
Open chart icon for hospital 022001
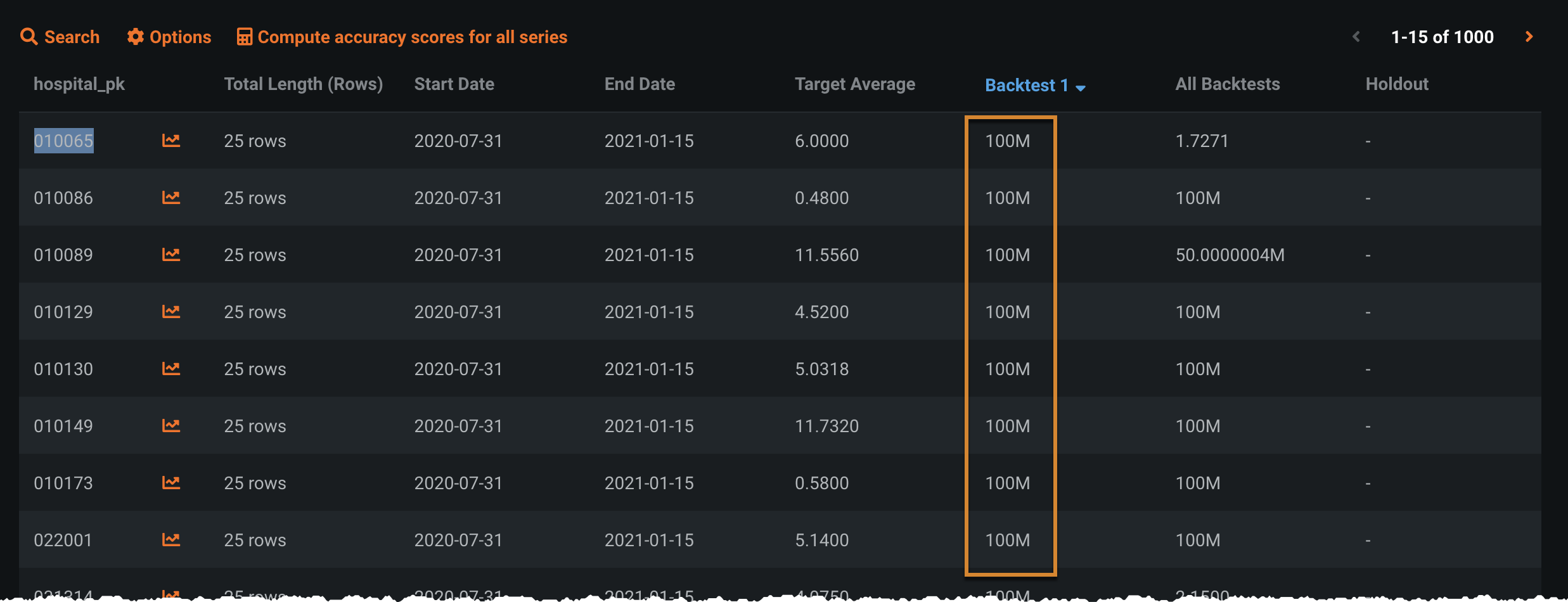click(170, 539)
